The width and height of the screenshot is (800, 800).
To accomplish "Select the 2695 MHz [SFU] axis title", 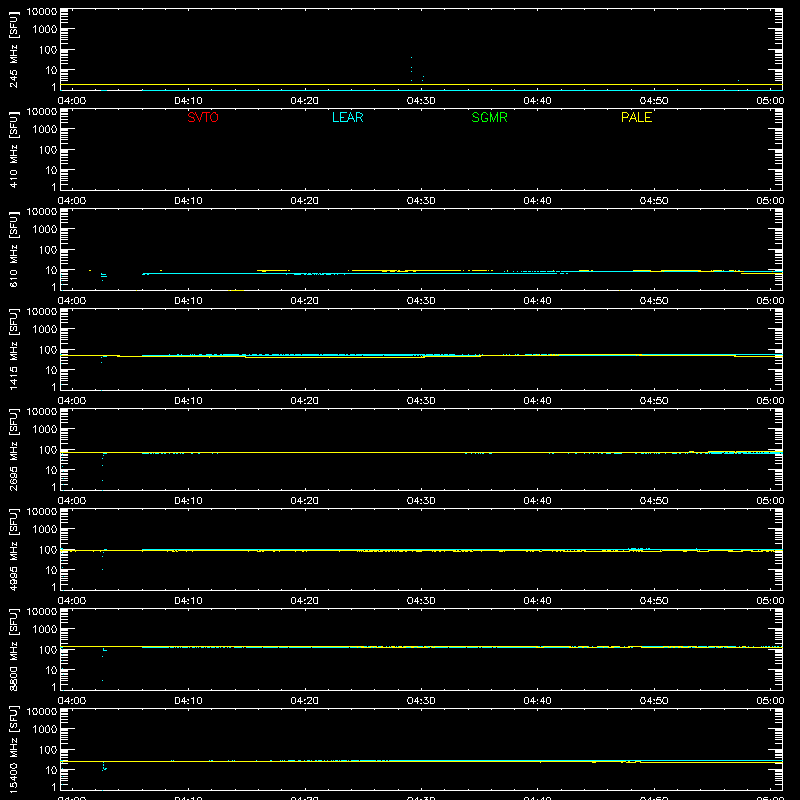I will pyautogui.click(x=13, y=449).
